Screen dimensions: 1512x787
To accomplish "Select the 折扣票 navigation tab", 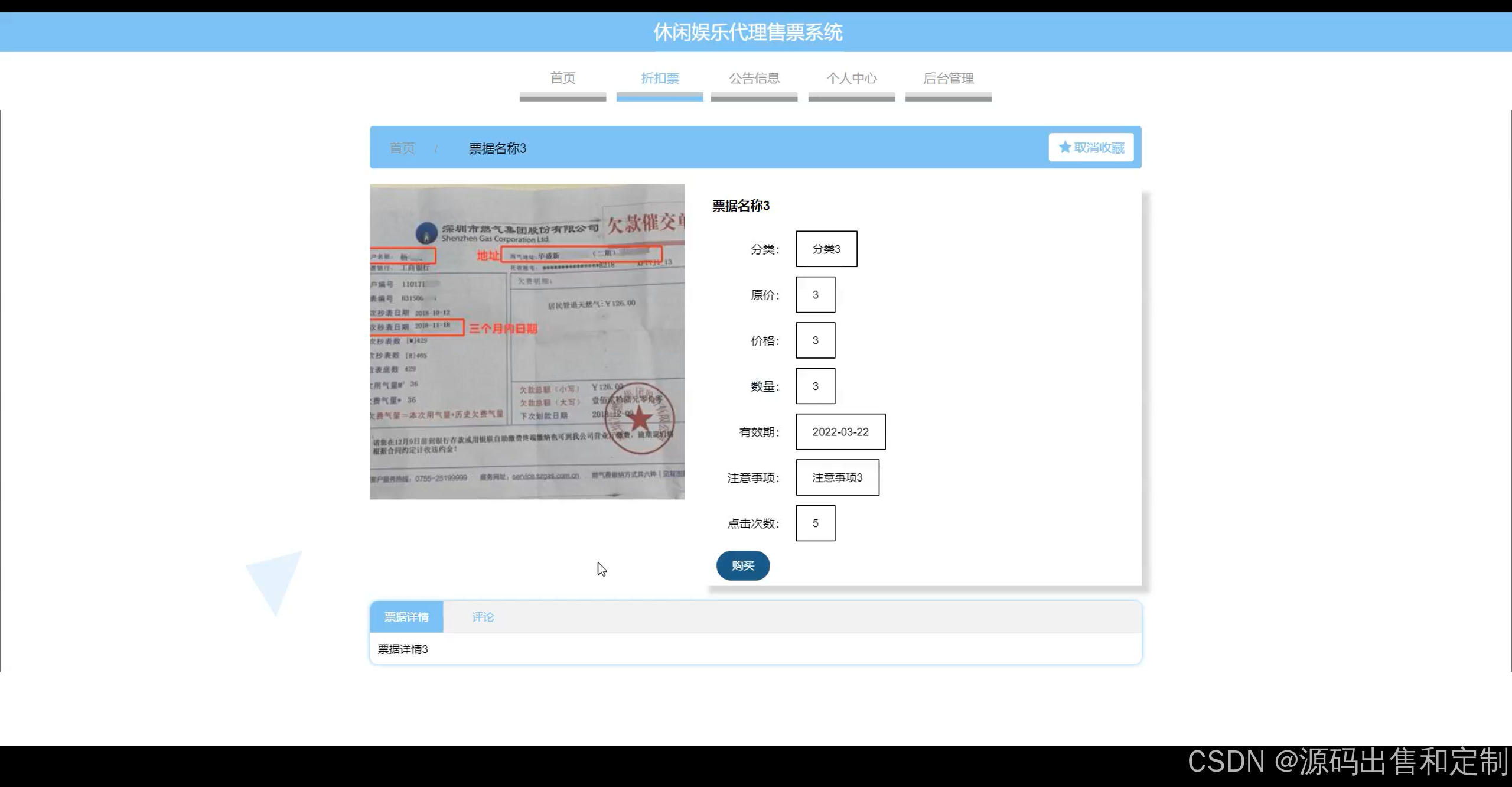I will pyautogui.click(x=660, y=79).
